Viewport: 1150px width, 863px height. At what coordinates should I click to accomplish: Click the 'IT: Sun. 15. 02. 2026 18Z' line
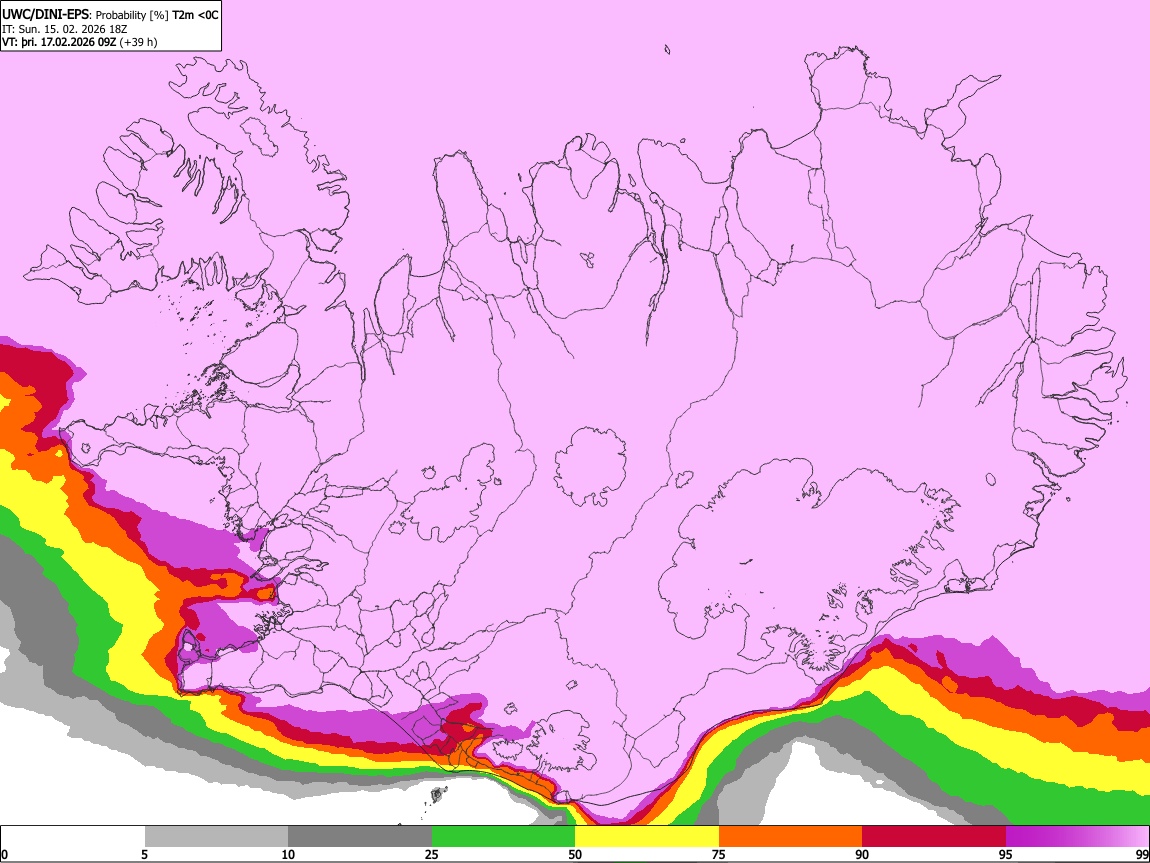pos(65,29)
